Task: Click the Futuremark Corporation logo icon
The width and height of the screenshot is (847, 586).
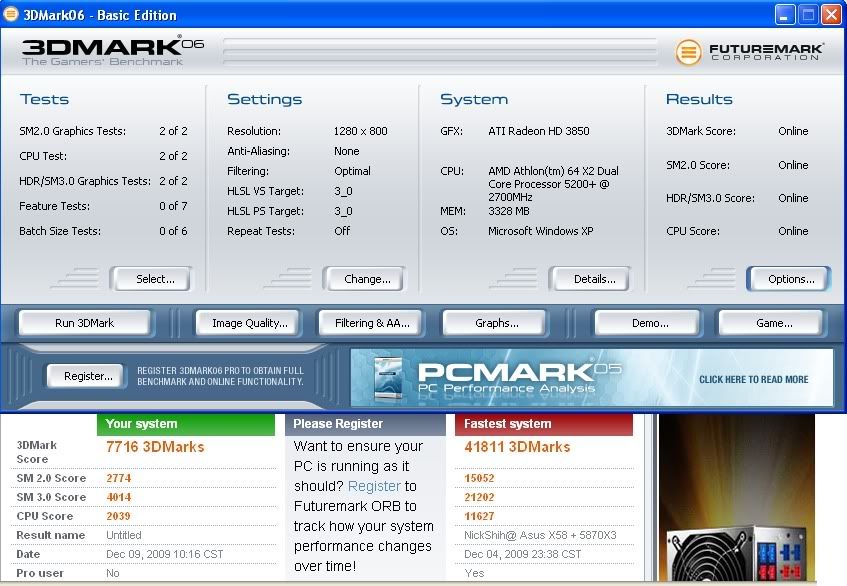Action: [x=688, y=53]
